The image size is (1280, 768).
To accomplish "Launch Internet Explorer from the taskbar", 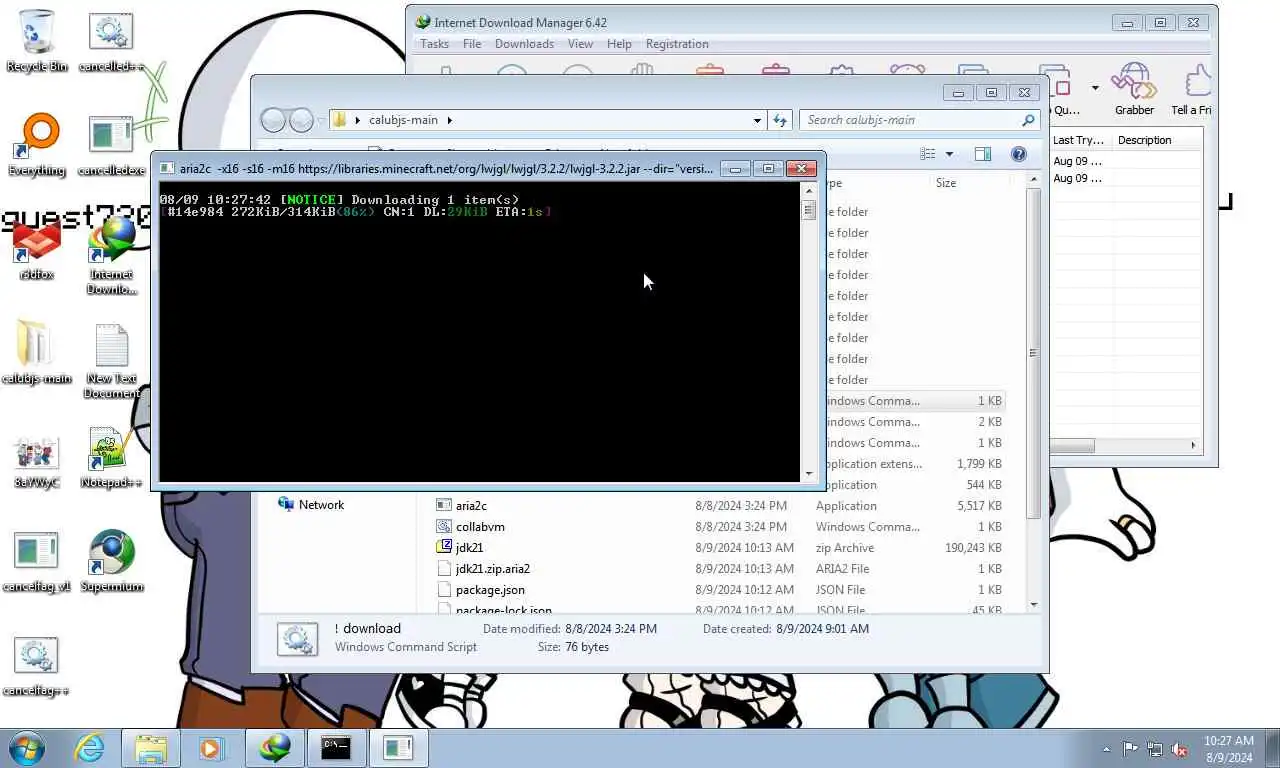I will pos(90,747).
